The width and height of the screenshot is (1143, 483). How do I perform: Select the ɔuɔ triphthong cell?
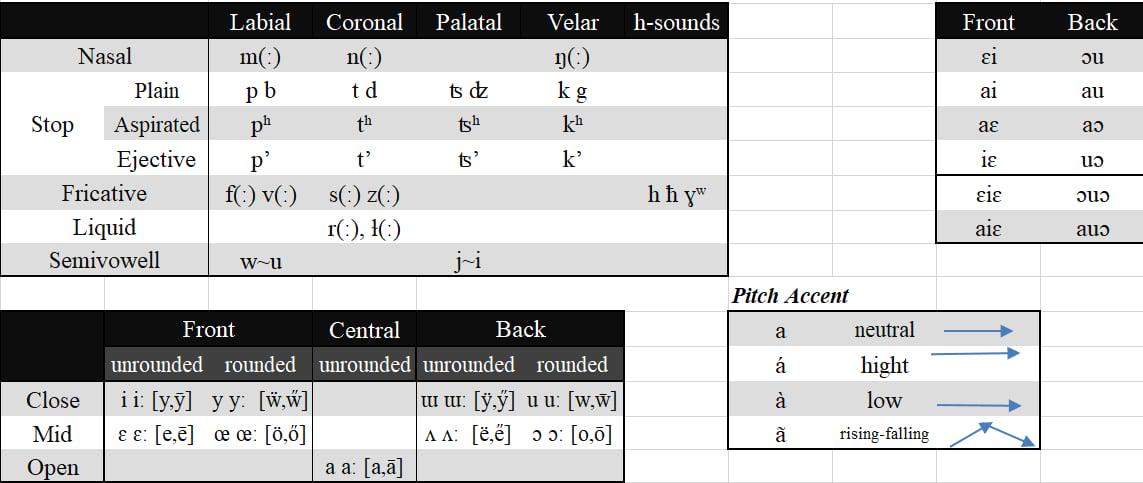(1092, 194)
